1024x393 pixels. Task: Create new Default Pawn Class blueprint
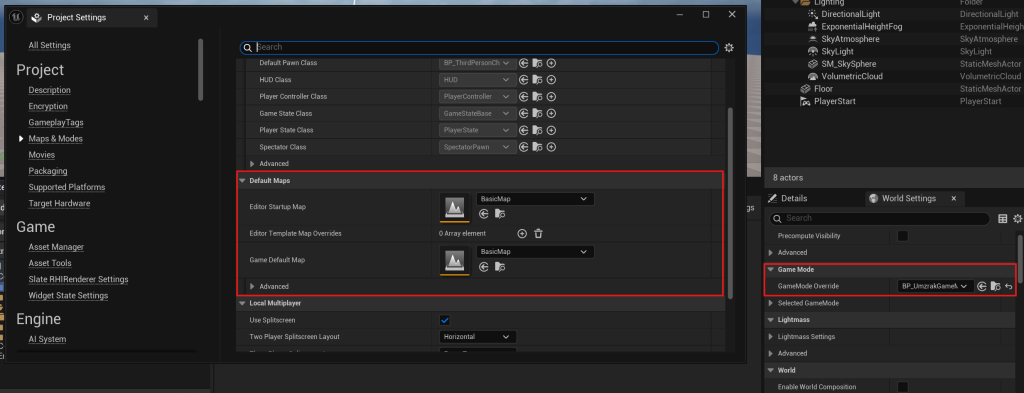(551, 63)
